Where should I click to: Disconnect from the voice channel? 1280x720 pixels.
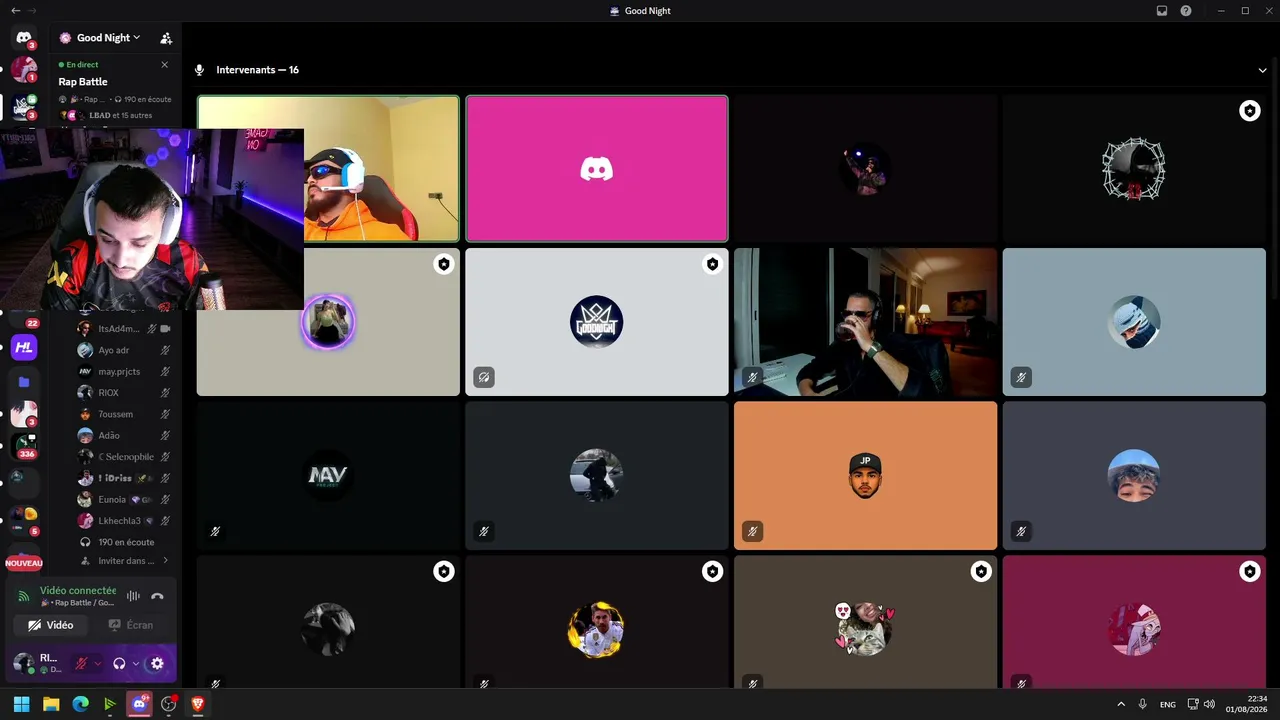157,596
